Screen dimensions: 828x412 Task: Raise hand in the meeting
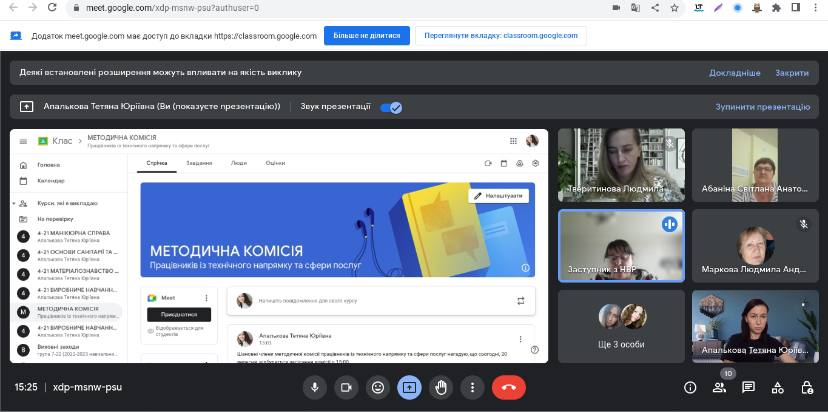(x=441, y=388)
